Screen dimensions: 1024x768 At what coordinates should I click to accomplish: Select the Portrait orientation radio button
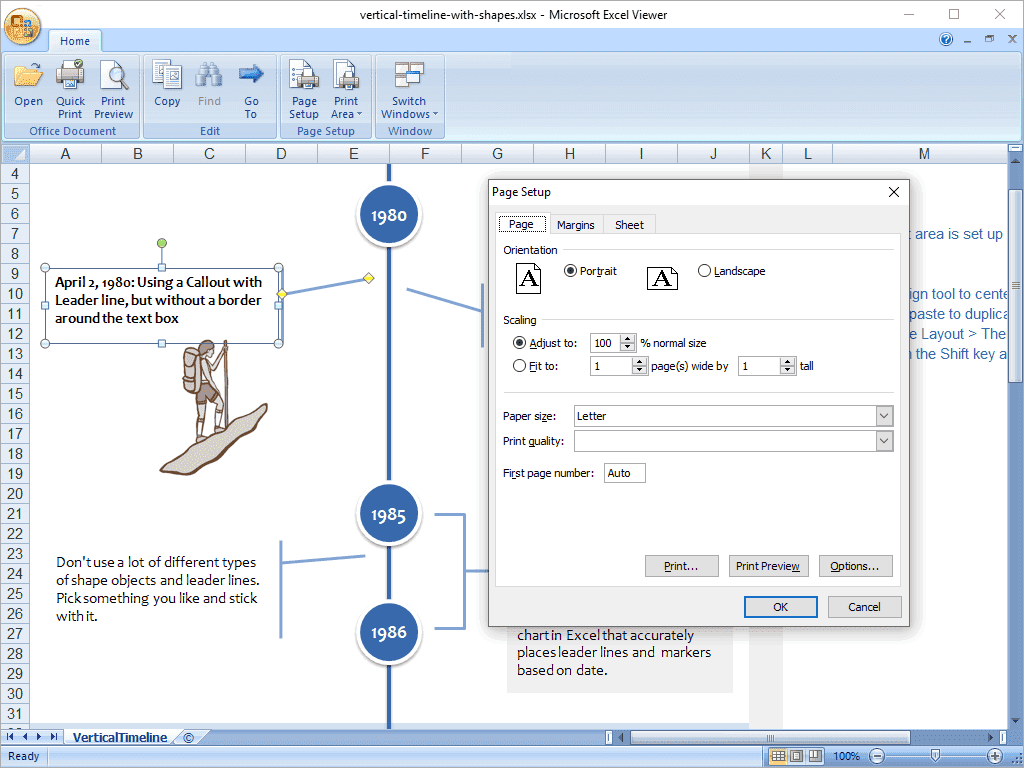pos(571,271)
